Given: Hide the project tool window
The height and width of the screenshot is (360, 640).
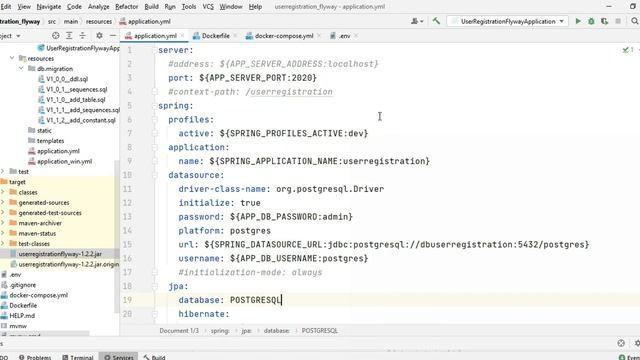Looking at the screenshot, I should tap(113, 36).
